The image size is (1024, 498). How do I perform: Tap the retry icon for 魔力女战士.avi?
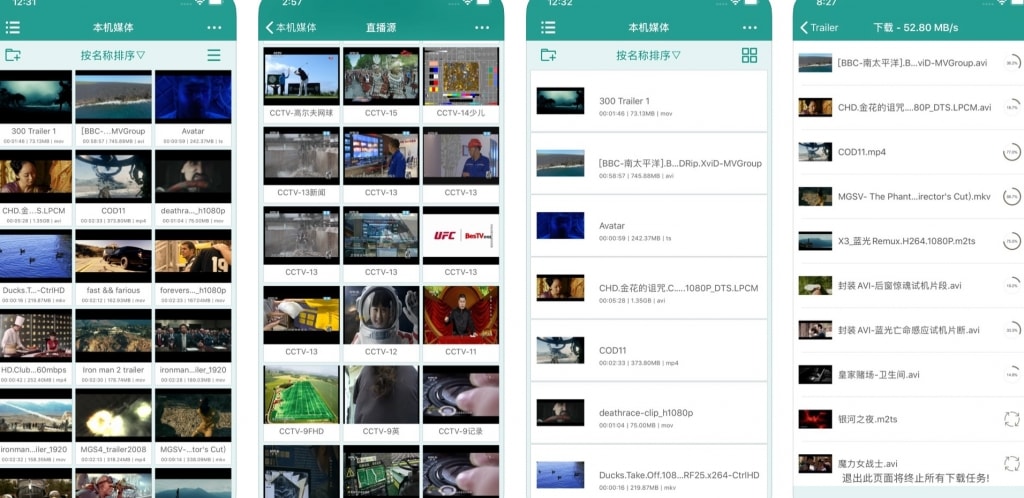coord(1012,463)
